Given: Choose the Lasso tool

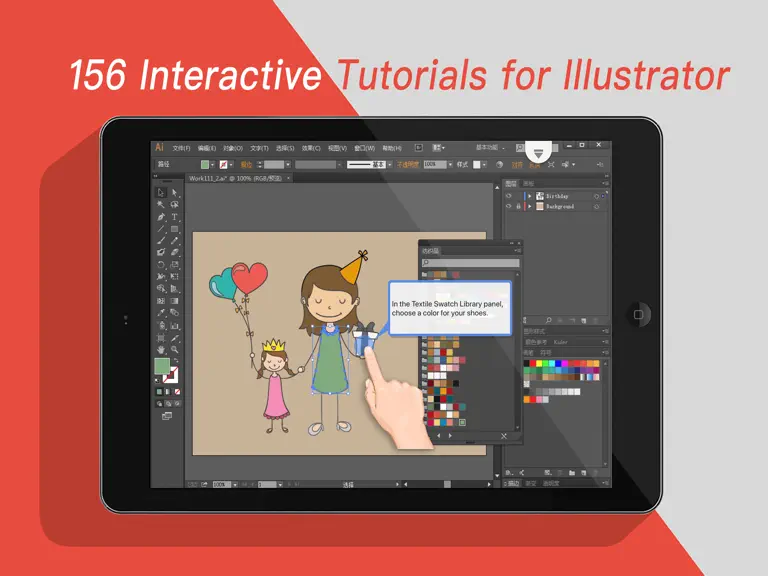Looking at the screenshot, I should [174, 205].
